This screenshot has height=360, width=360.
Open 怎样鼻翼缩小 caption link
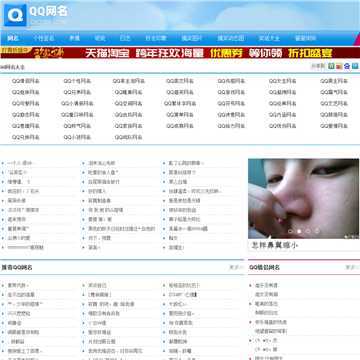click(275, 245)
